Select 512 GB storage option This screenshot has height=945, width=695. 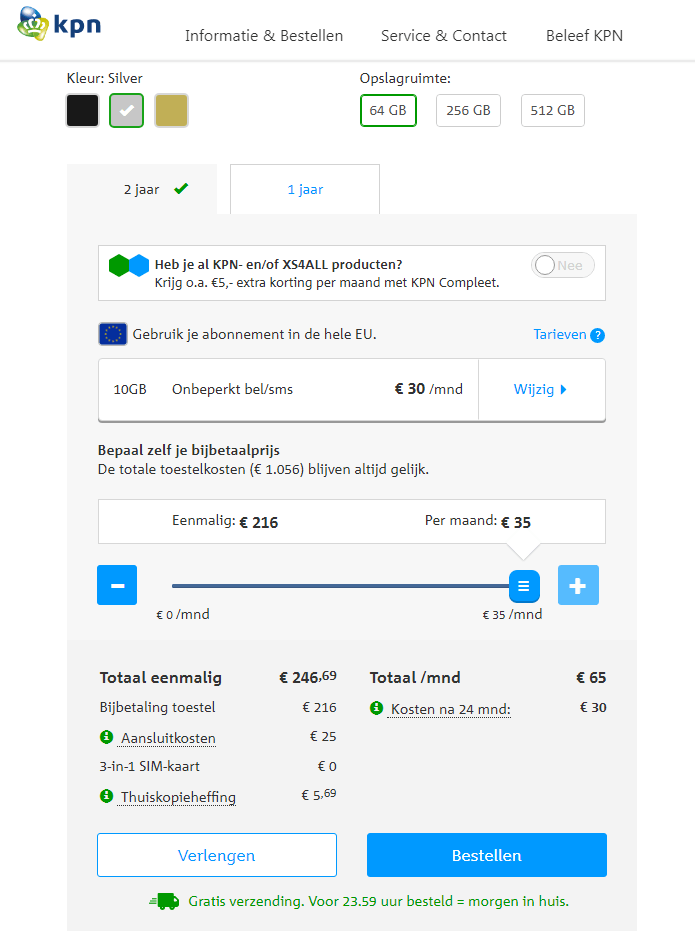click(553, 110)
